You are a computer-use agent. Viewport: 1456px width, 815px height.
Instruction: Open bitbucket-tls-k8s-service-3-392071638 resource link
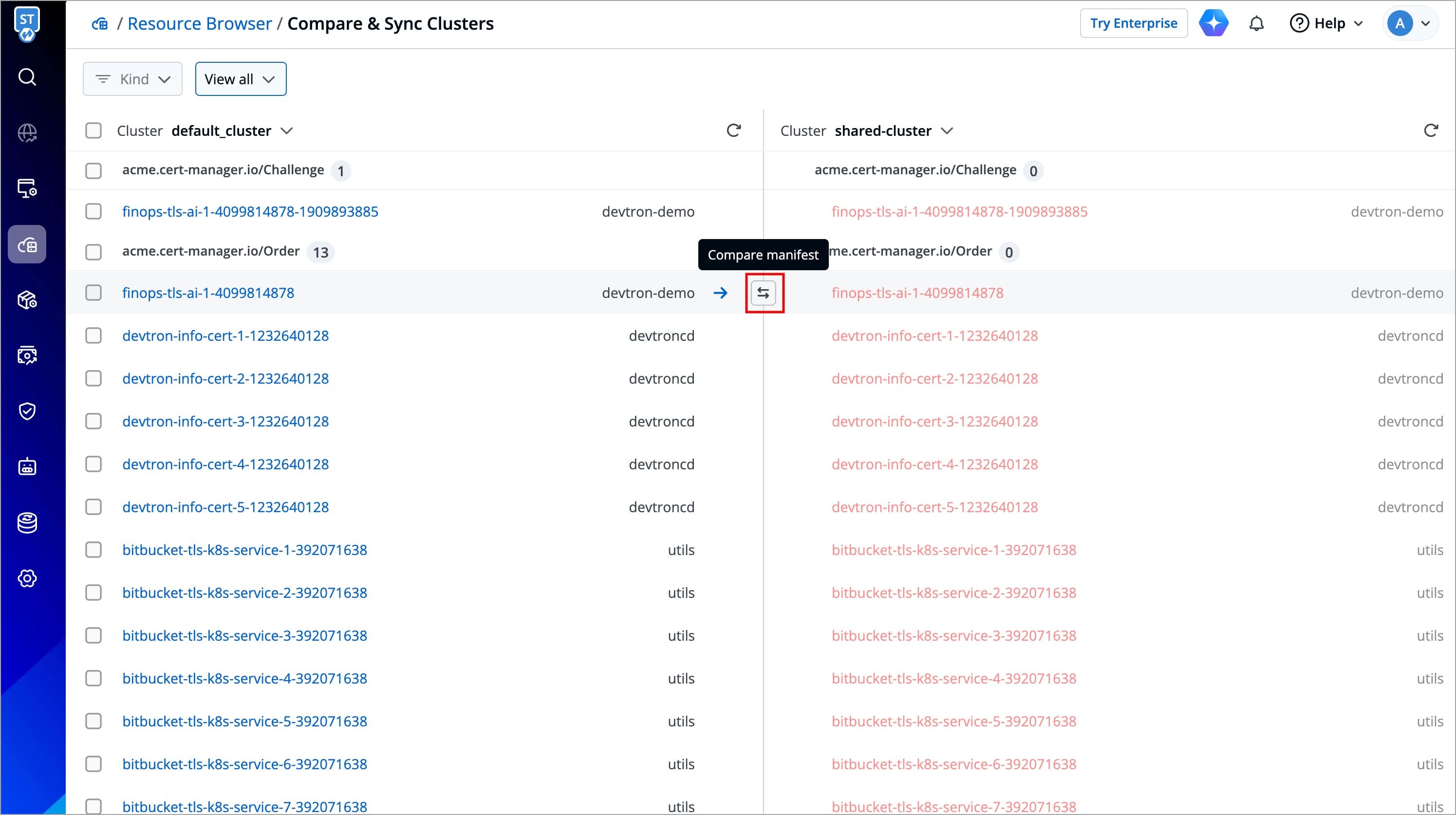(x=245, y=636)
